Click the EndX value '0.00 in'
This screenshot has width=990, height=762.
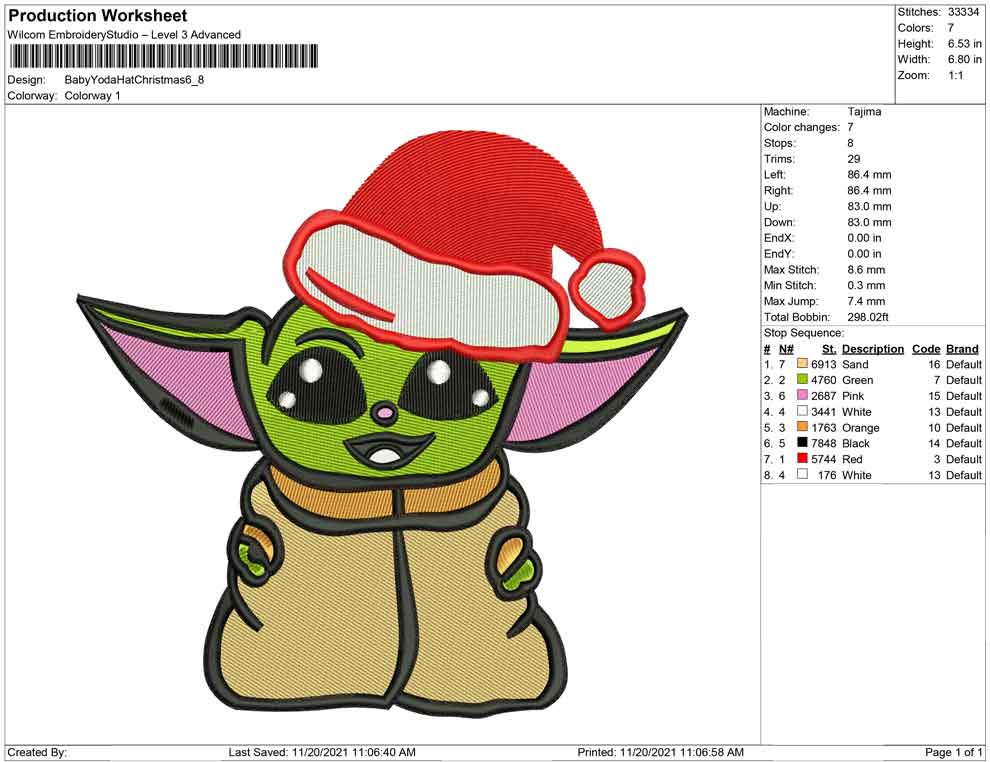[864, 238]
